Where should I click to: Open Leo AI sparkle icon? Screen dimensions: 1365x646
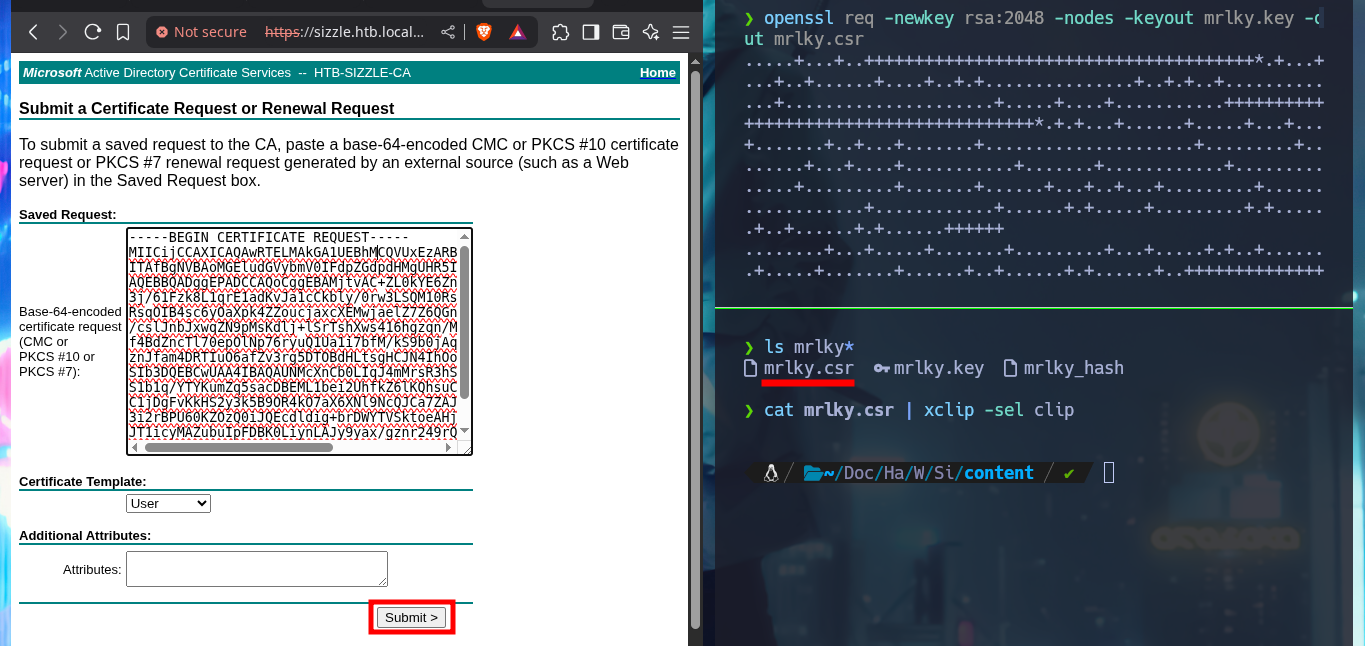(650, 32)
